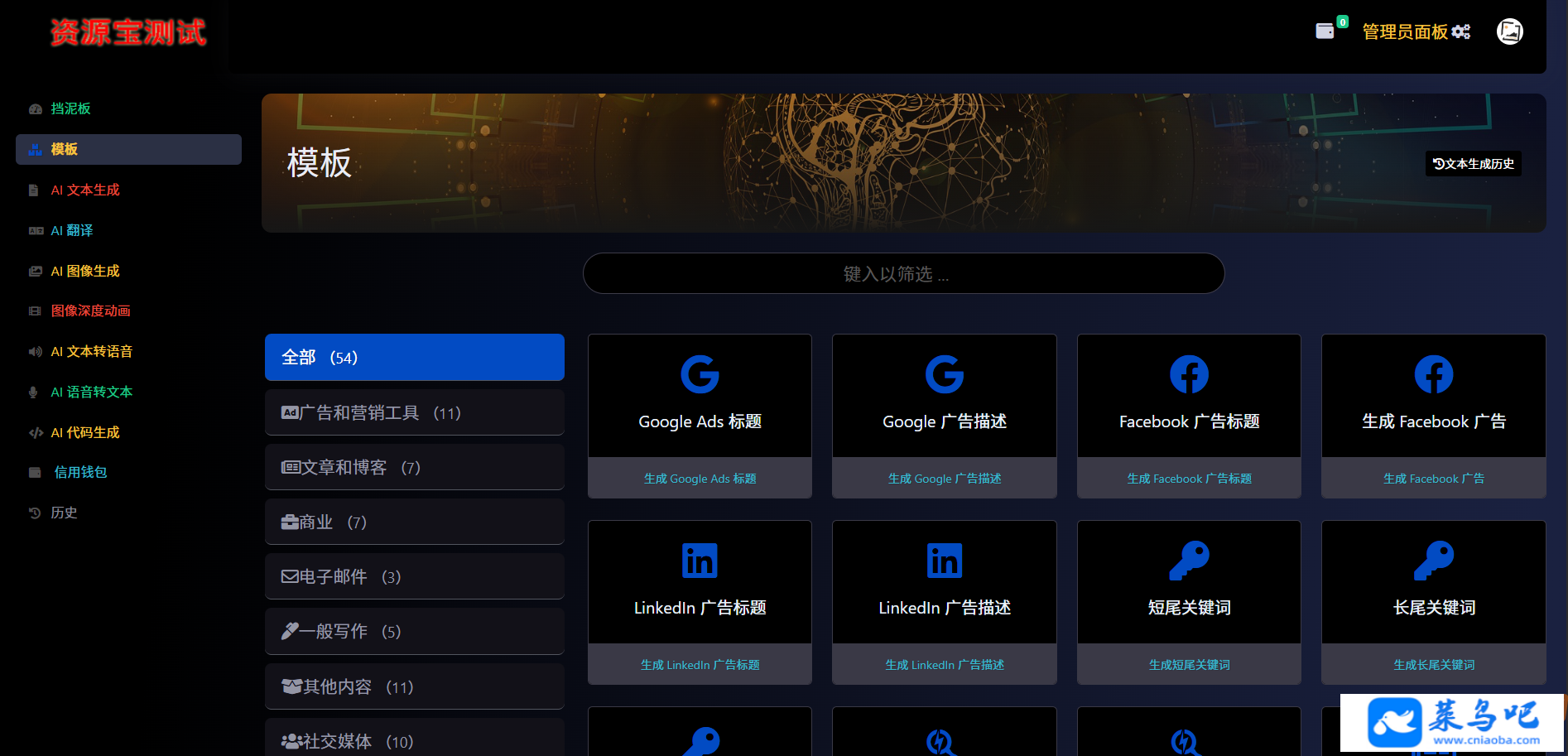Select 其他内容 (11) category
The image size is (1568, 756).
[415, 686]
